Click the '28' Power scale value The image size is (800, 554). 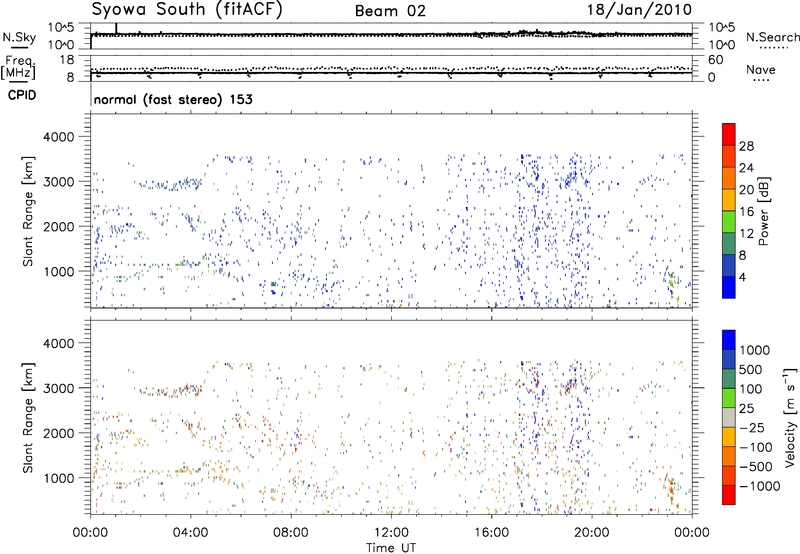pos(746,146)
